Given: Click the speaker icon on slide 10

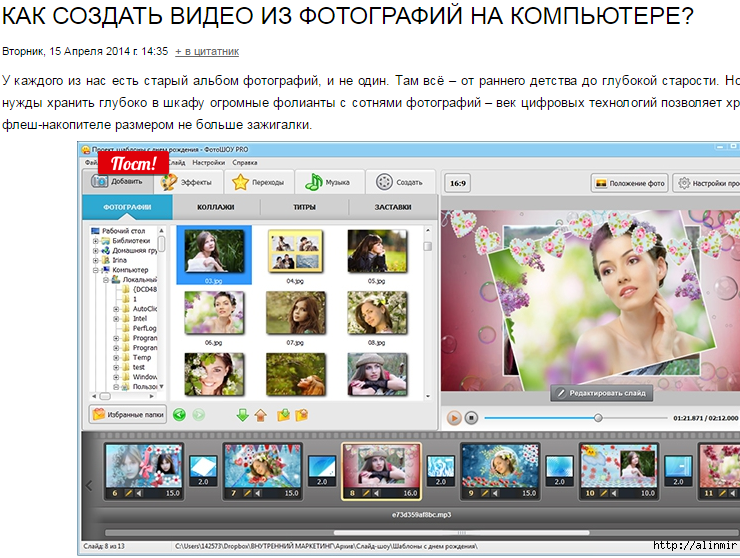Looking at the screenshot, I should pos(614,493).
